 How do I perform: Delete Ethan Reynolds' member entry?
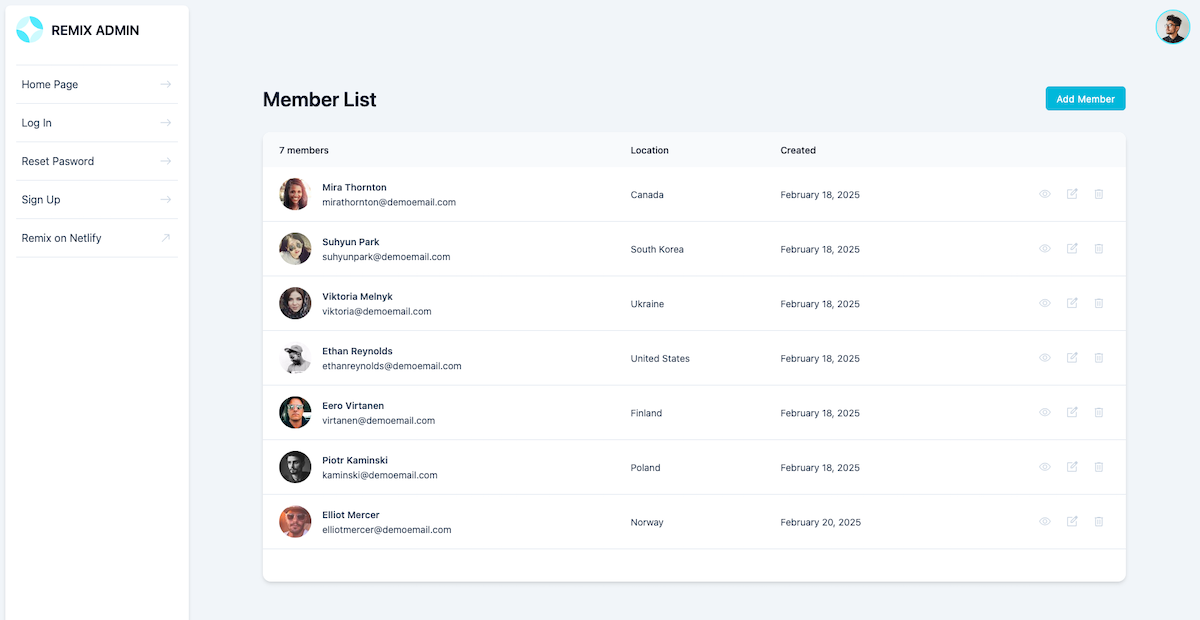pyautogui.click(x=1099, y=358)
